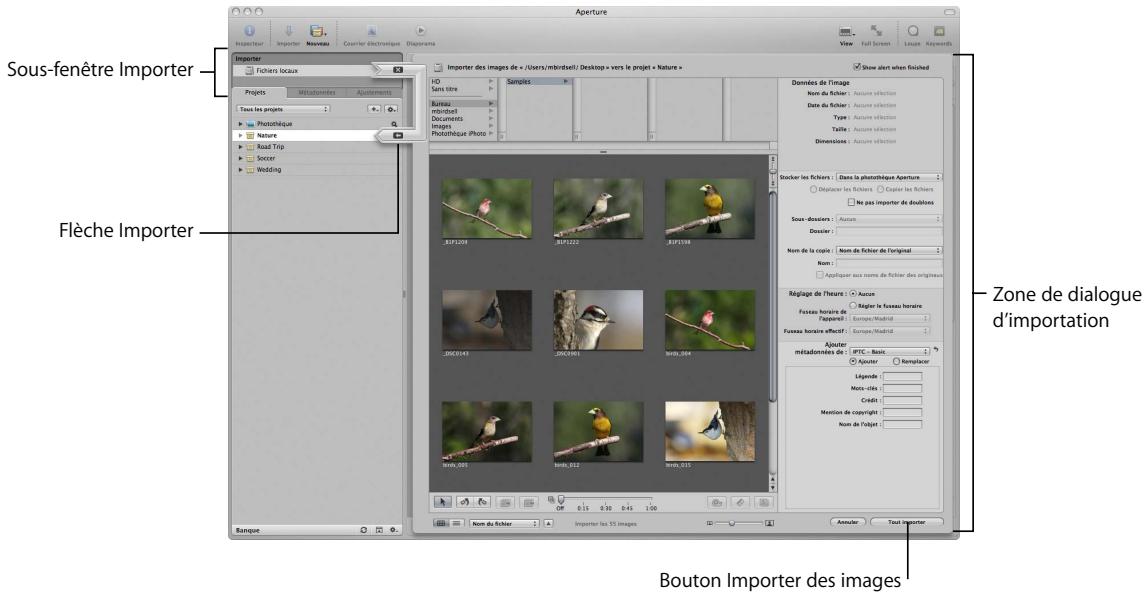Open Nom du fichier sort dropdown

point(504,523)
